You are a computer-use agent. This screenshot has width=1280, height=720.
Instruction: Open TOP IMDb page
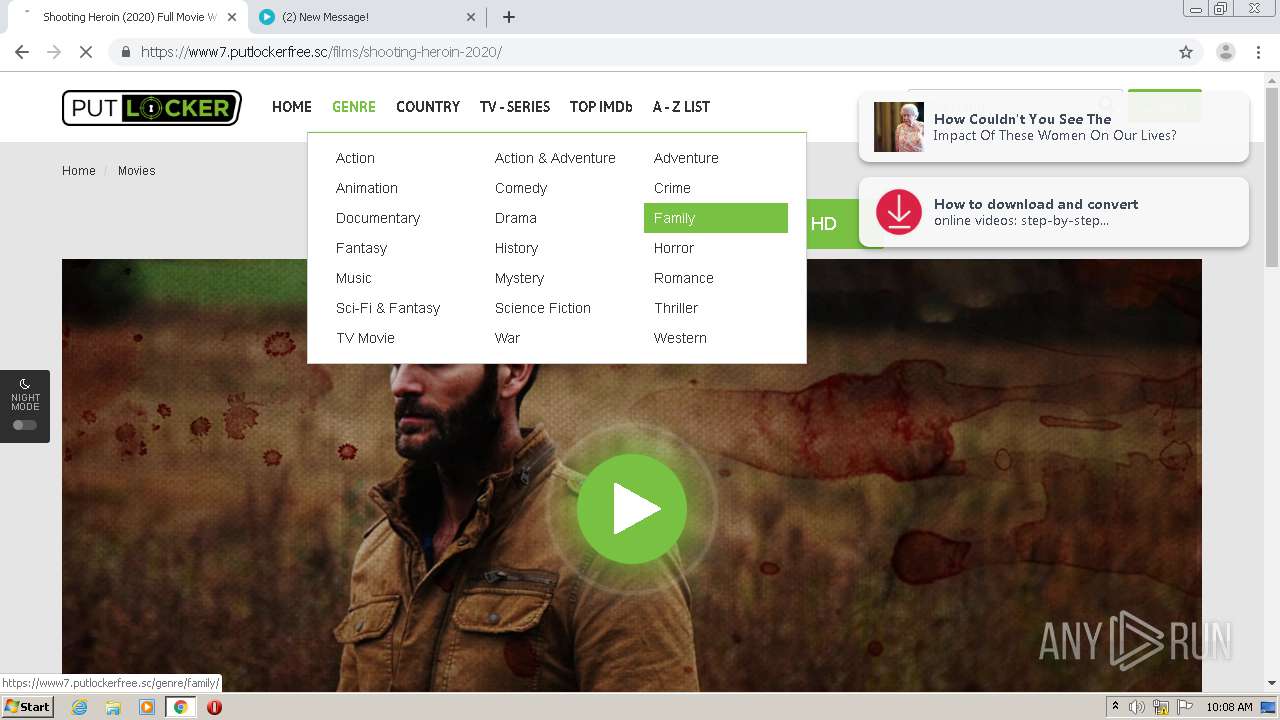coord(601,107)
